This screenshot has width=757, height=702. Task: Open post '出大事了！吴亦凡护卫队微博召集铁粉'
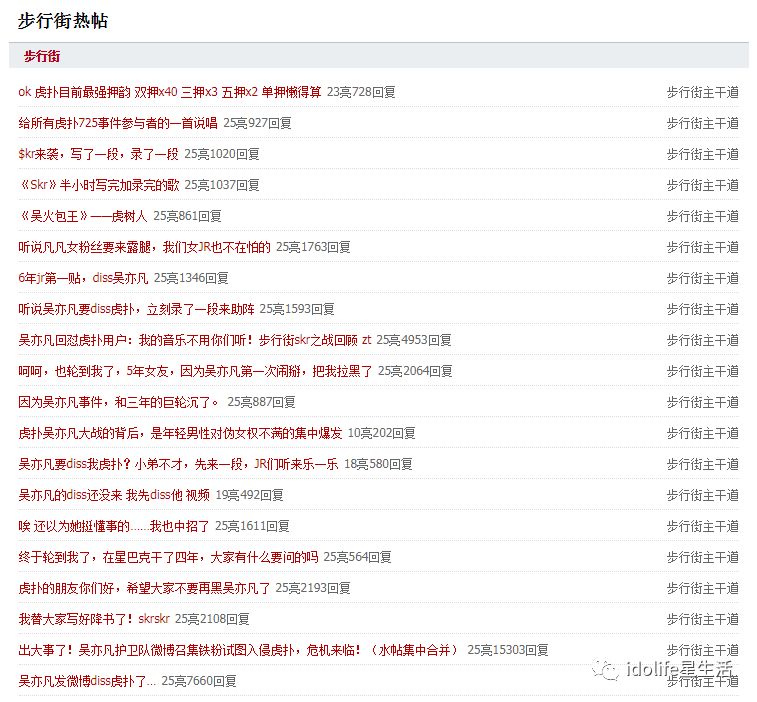coord(240,650)
